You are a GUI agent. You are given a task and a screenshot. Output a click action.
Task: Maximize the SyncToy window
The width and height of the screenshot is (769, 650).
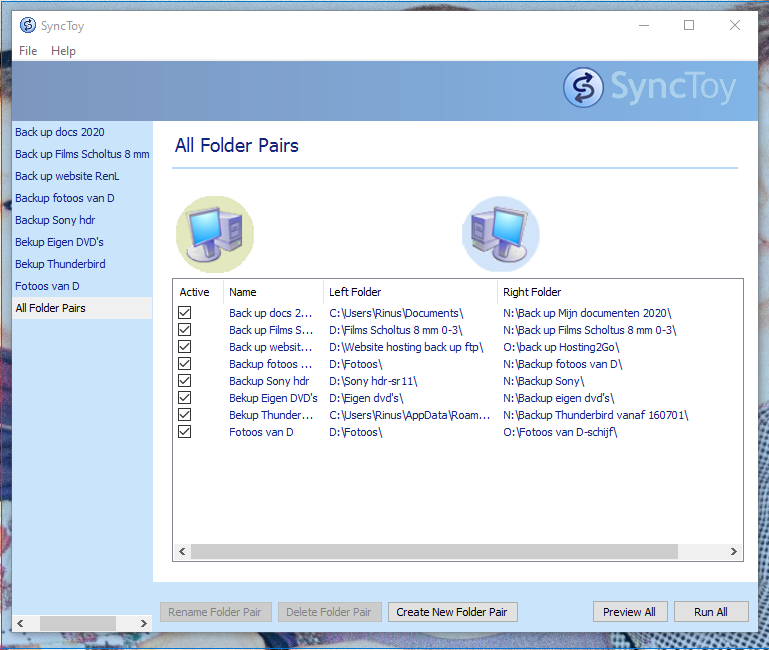tap(689, 25)
